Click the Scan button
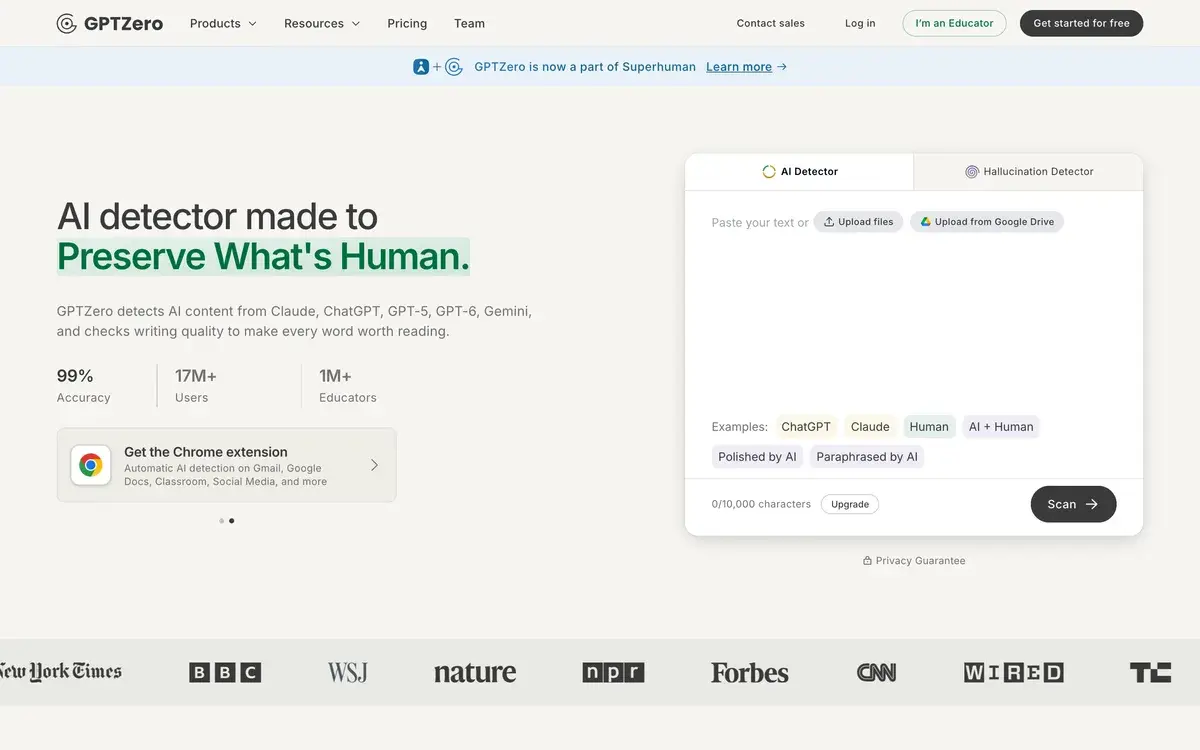 pos(1073,504)
